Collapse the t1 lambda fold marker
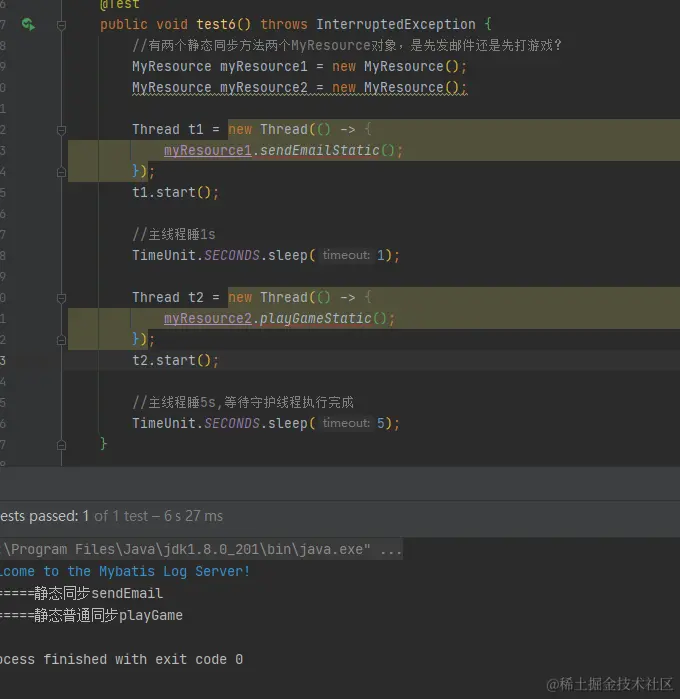680x699 pixels. click(62, 130)
